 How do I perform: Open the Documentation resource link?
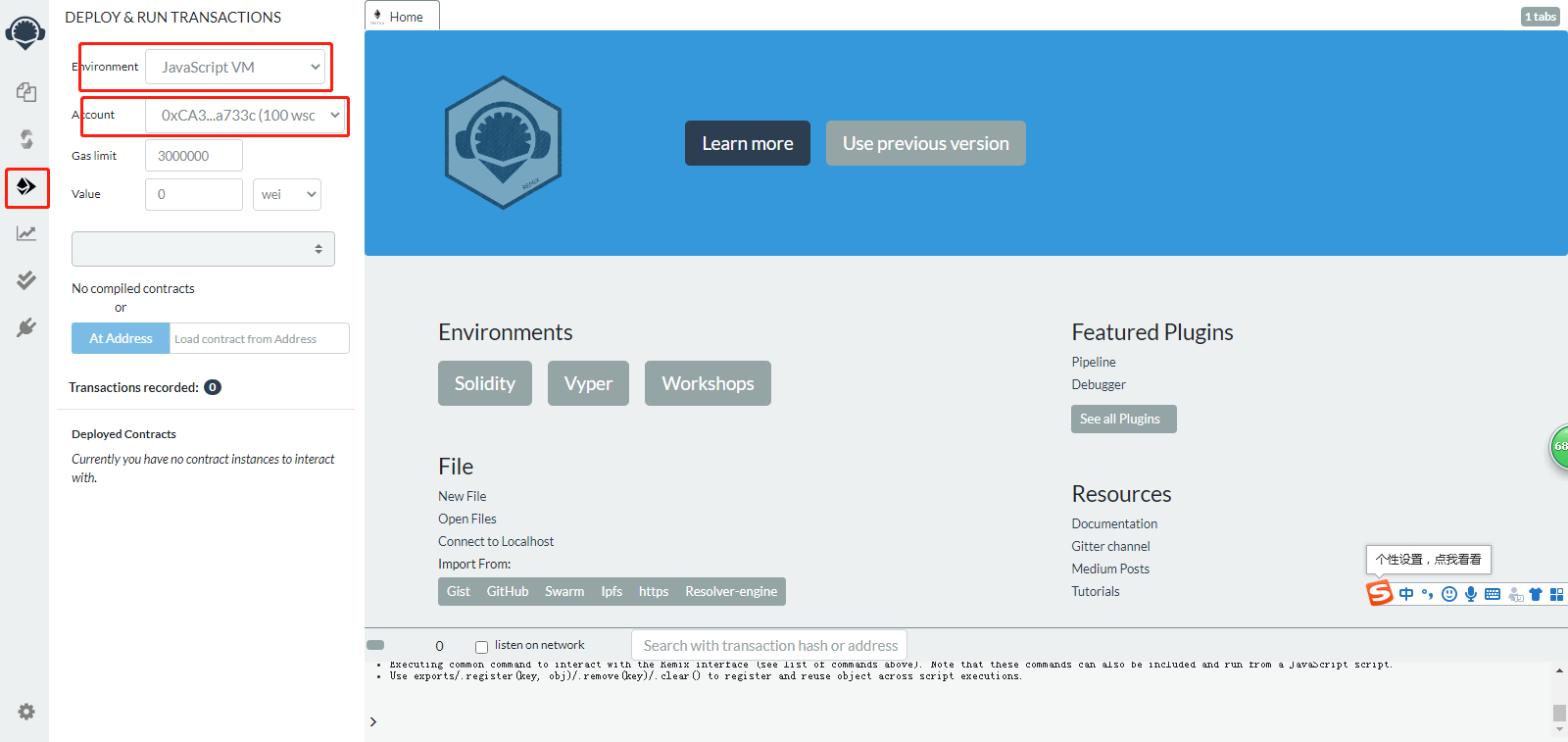(1114, 523)
